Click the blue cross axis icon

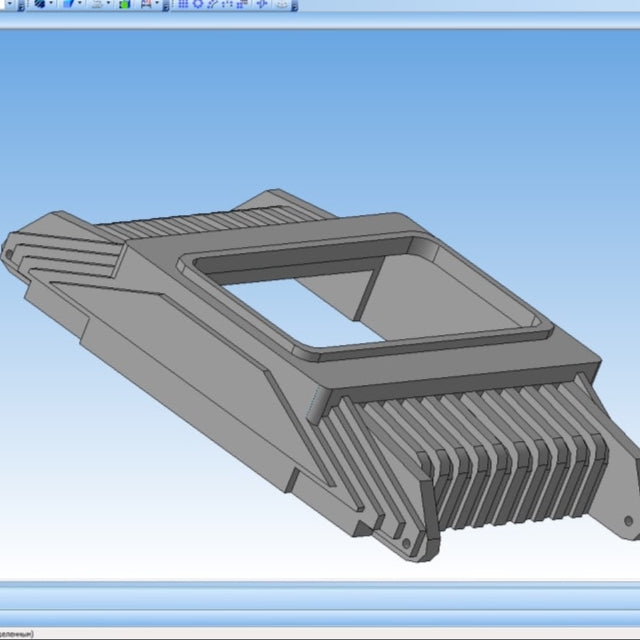[262, 4]
